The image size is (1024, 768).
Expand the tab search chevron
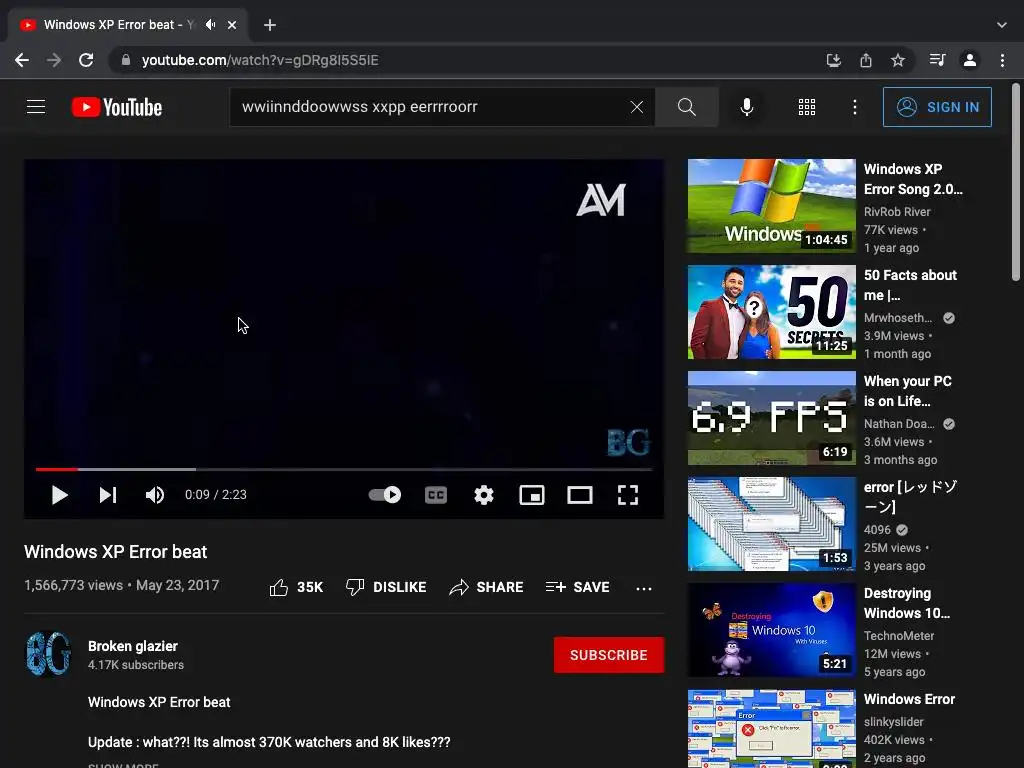click(1001, 25)
